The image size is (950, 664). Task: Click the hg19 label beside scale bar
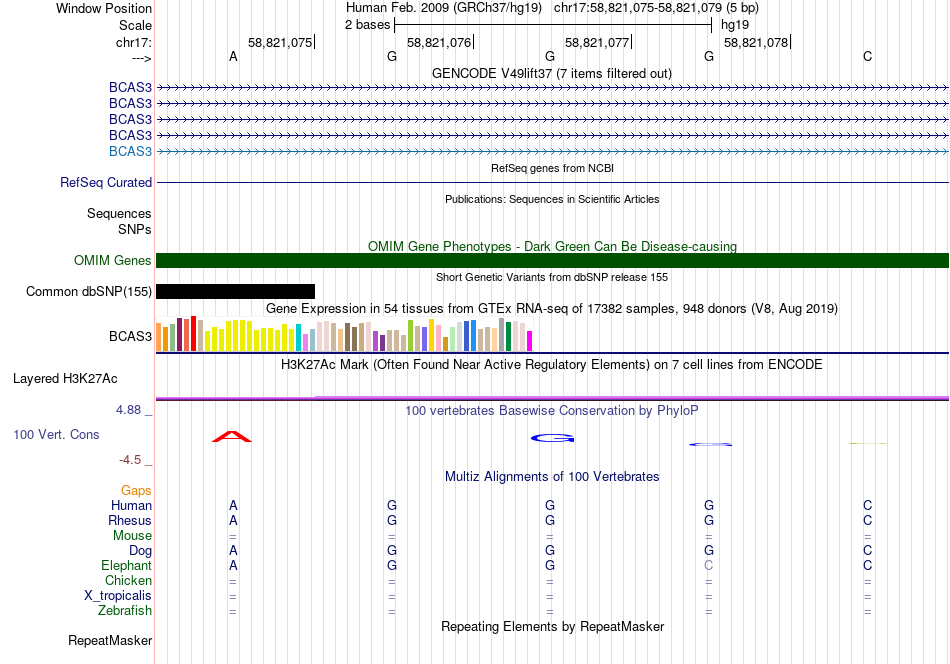735,25
